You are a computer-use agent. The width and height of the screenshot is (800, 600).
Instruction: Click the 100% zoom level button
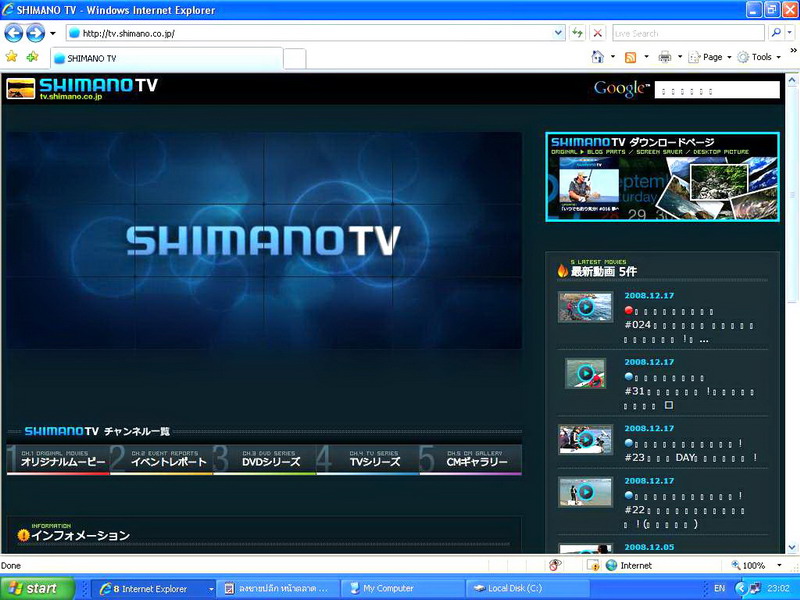pyautogui.click(x=748, y=565)
